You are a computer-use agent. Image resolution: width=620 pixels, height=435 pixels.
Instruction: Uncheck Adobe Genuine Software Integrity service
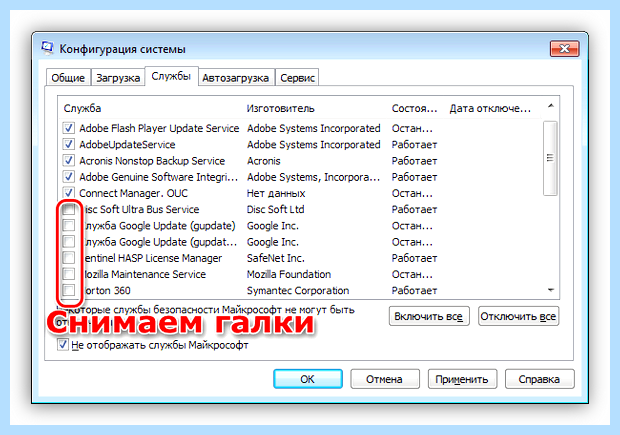[x=68, y=177]
